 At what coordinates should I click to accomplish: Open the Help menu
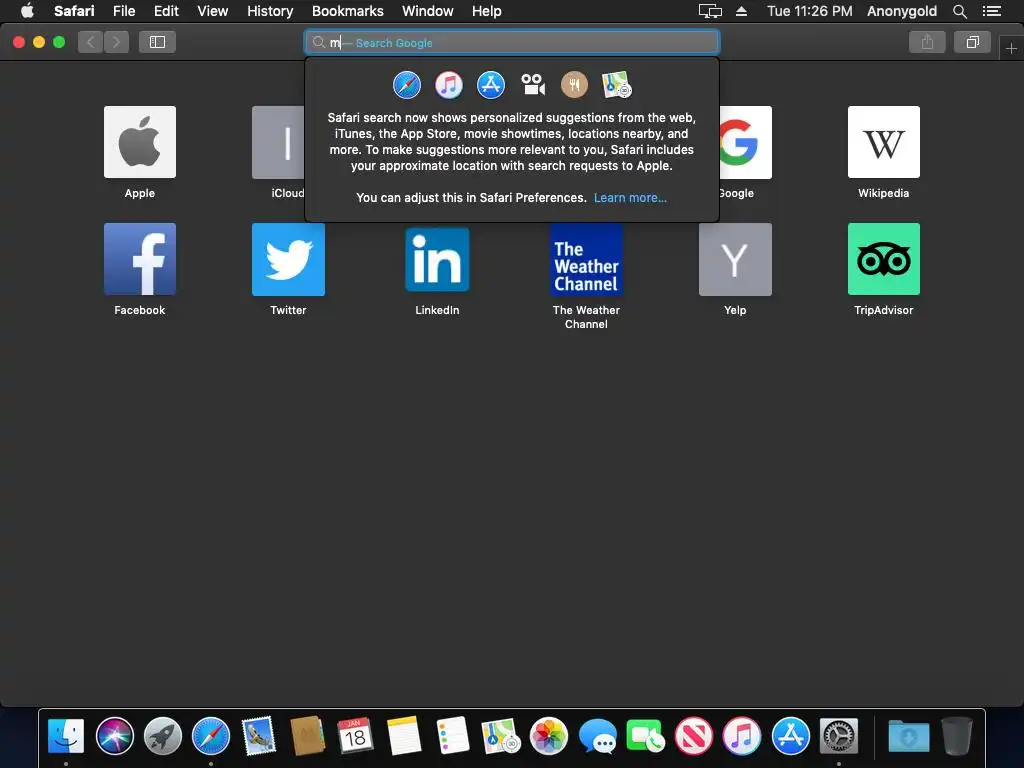pyautogui.click(x=487, y=11)
